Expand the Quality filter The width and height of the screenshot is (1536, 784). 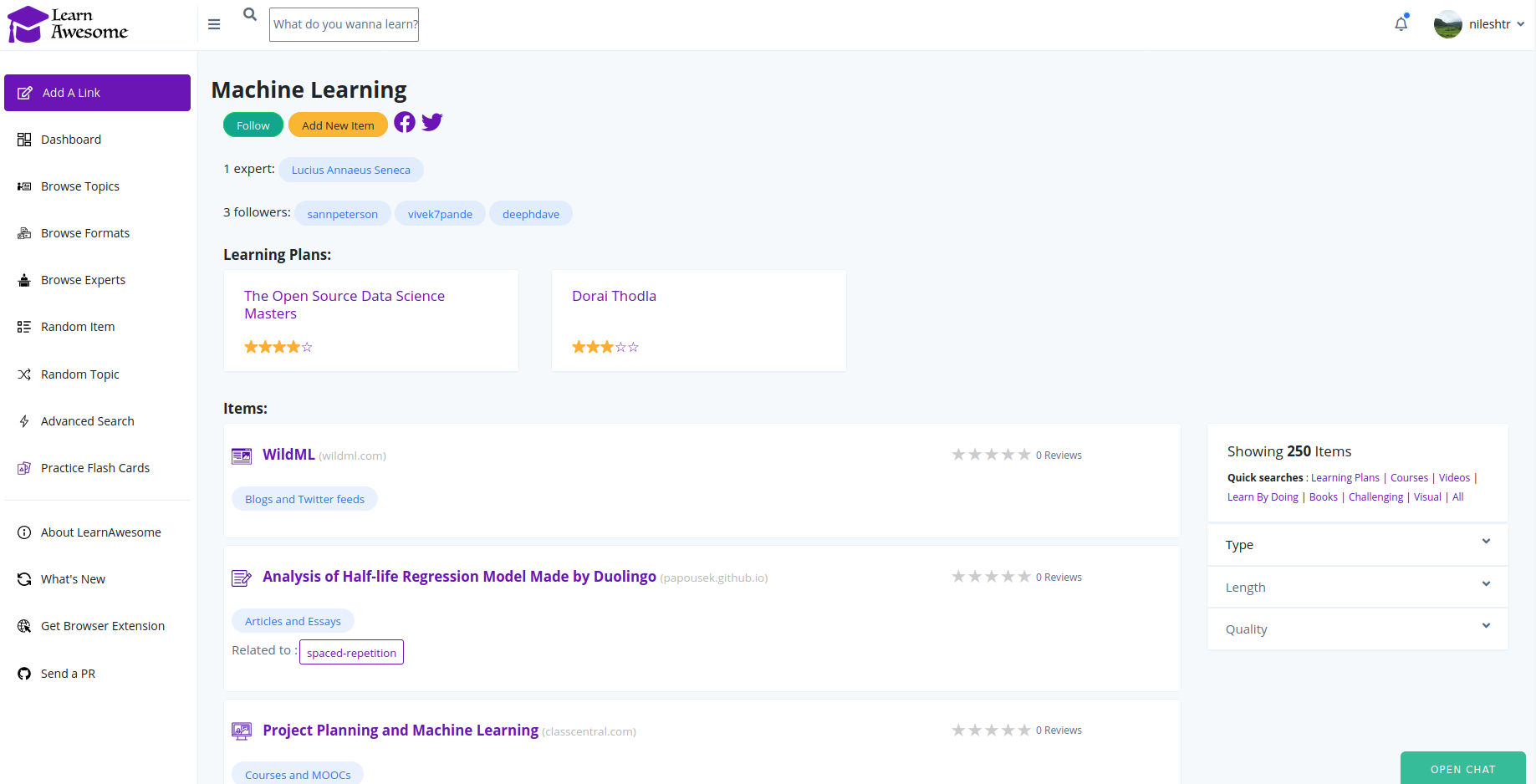point(1358,629)
